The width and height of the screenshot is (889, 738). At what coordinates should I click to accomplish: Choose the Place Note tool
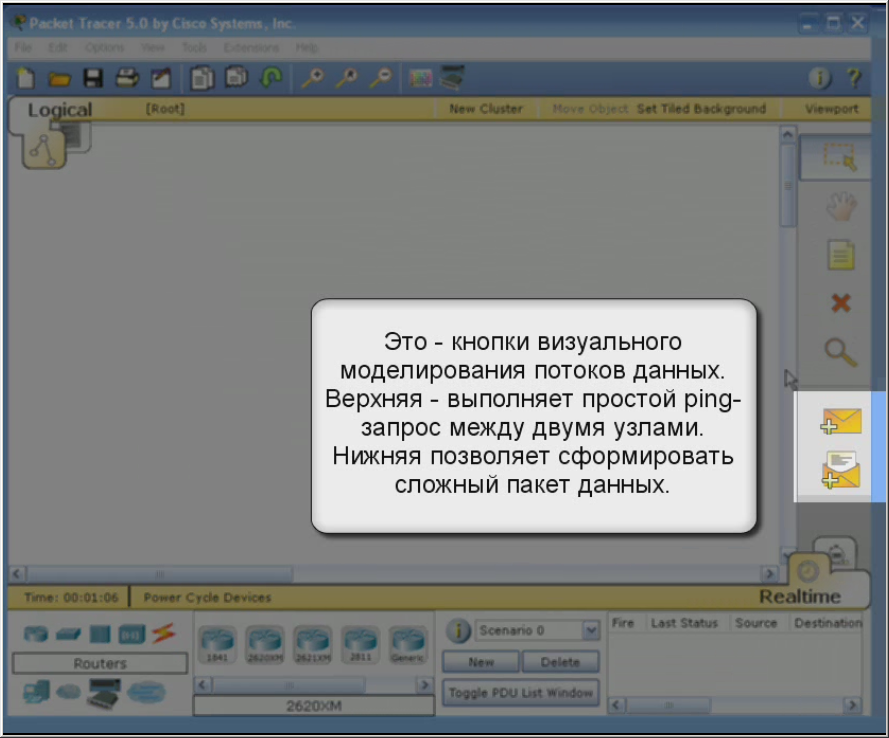(841, 255)
